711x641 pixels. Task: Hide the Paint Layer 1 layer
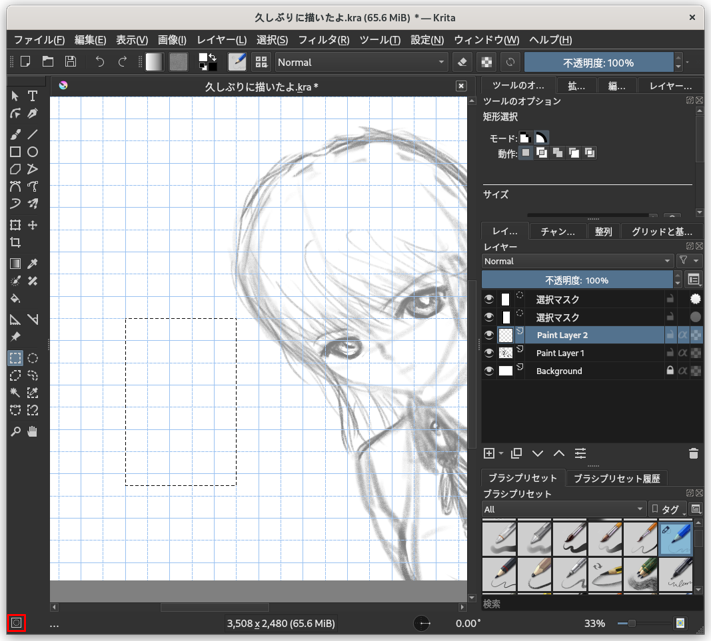coord(489,353)
